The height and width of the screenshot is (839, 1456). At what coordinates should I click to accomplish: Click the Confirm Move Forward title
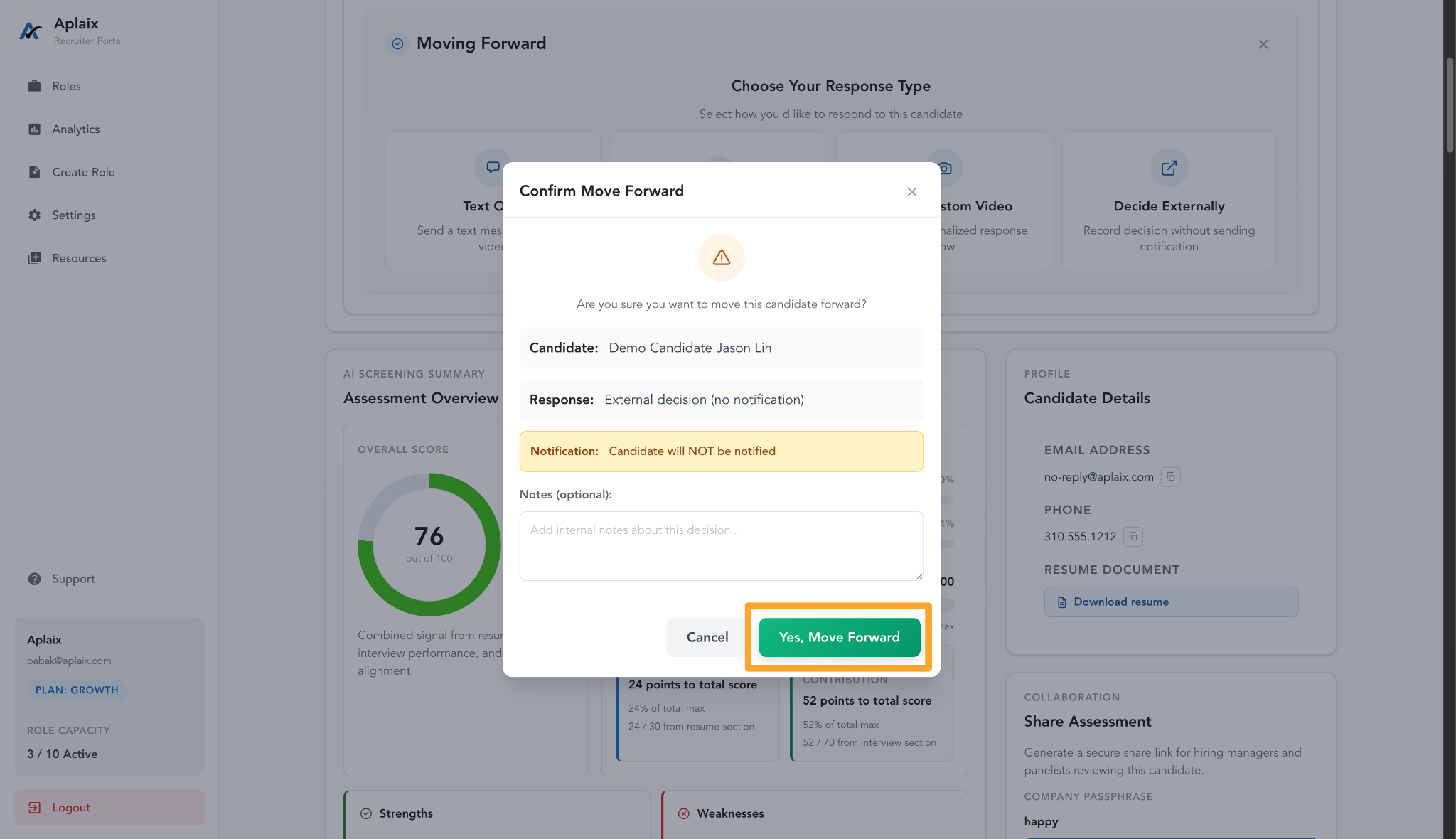(x=601, y=191)
